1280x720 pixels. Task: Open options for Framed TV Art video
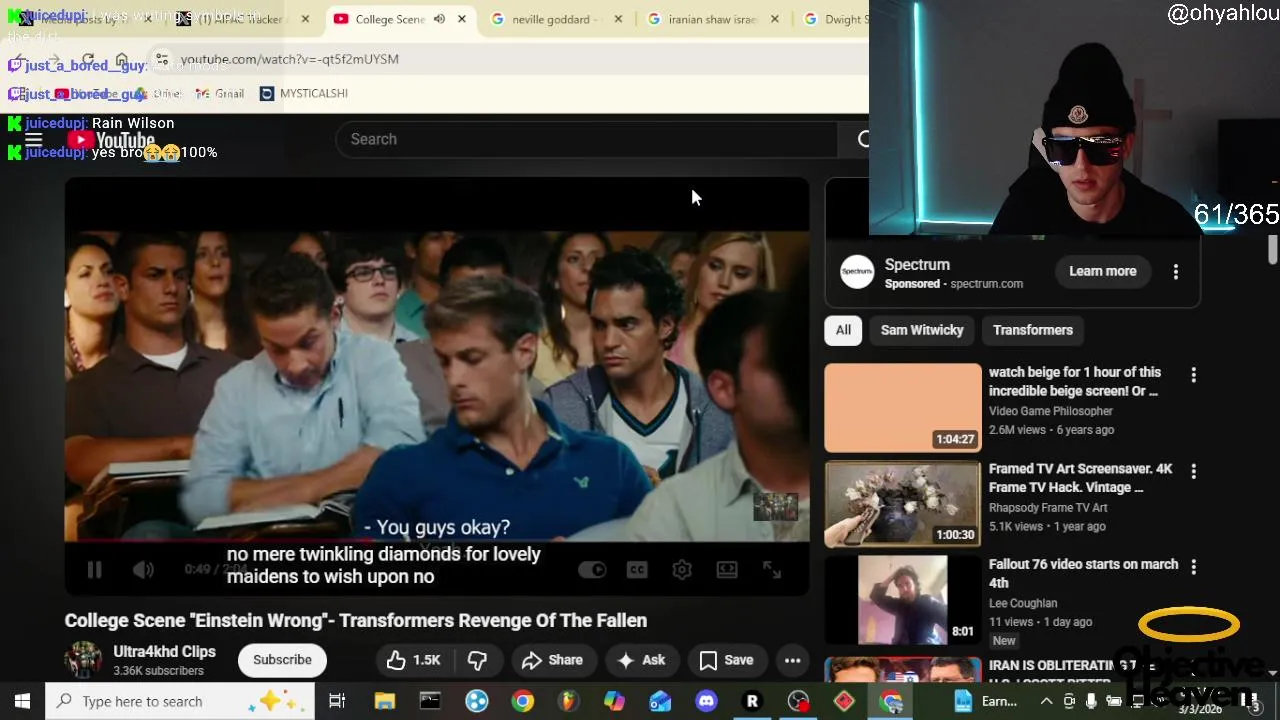click(1193, 471)
